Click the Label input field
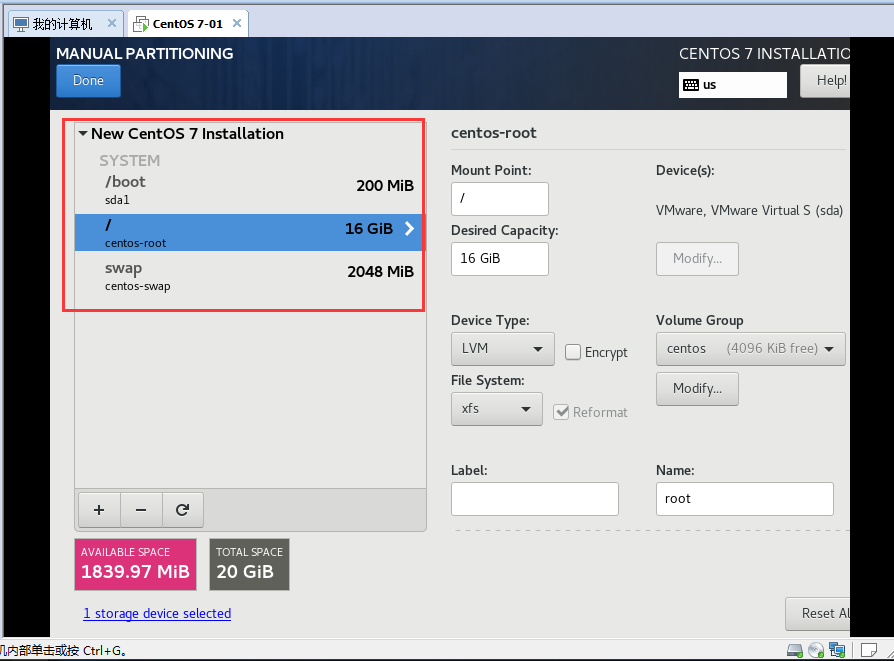894x661 pixels. coord(535,499)
